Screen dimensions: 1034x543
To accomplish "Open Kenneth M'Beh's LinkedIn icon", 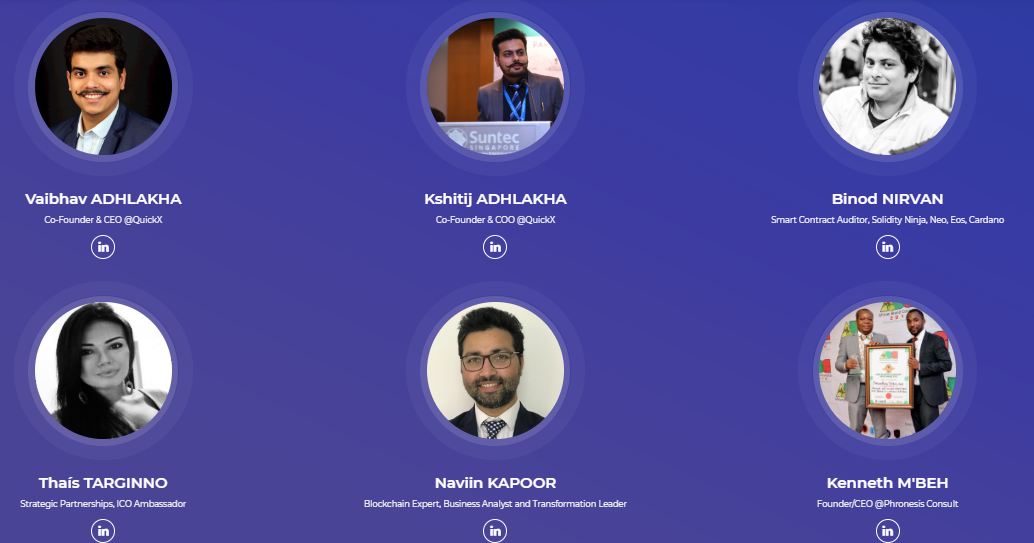I will 888,530.
